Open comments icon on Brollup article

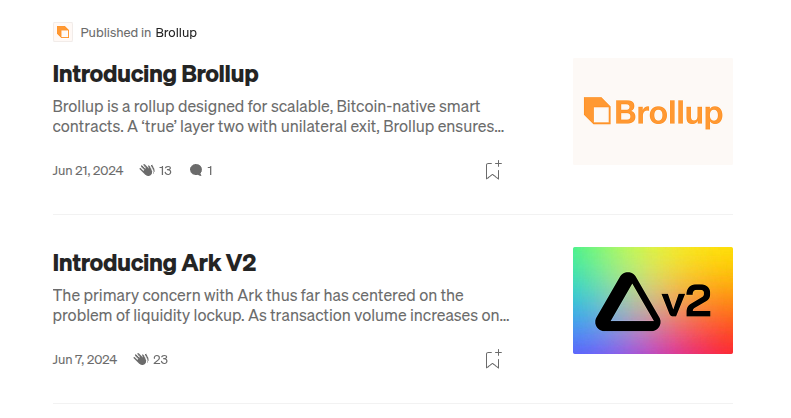tap(196, 170)
